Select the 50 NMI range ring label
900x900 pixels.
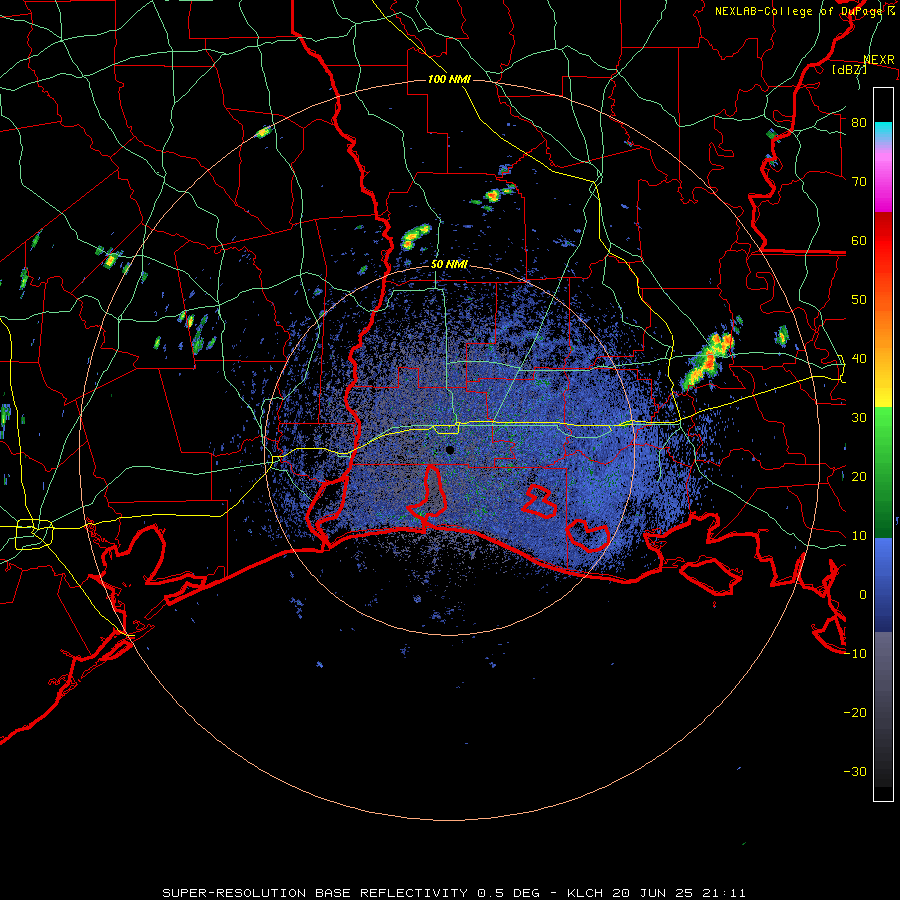449,265
